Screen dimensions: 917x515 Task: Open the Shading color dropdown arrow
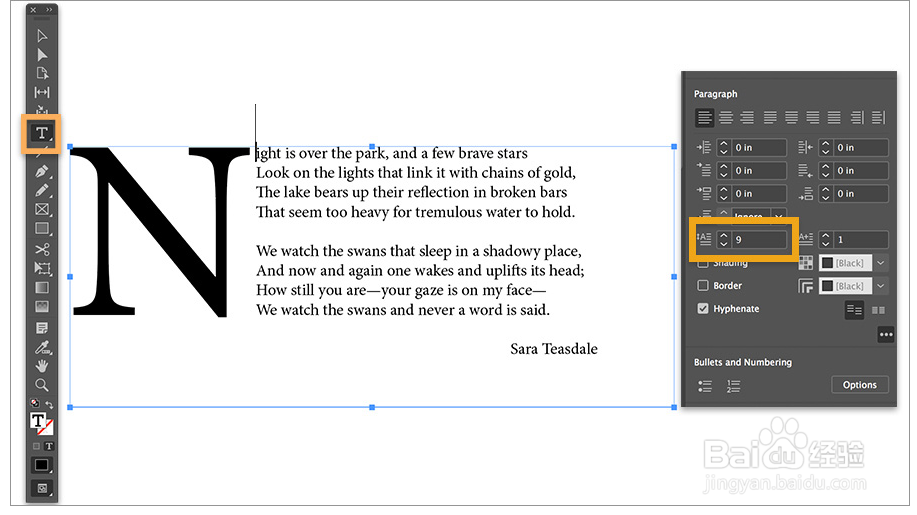pos(880,263)
